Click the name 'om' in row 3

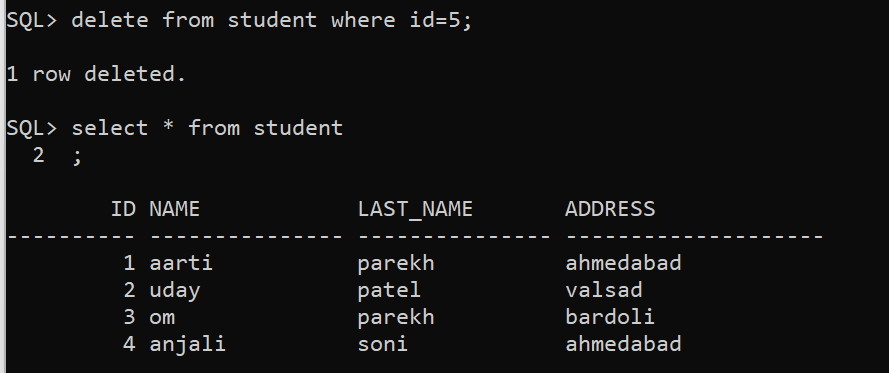coord(162,317)
